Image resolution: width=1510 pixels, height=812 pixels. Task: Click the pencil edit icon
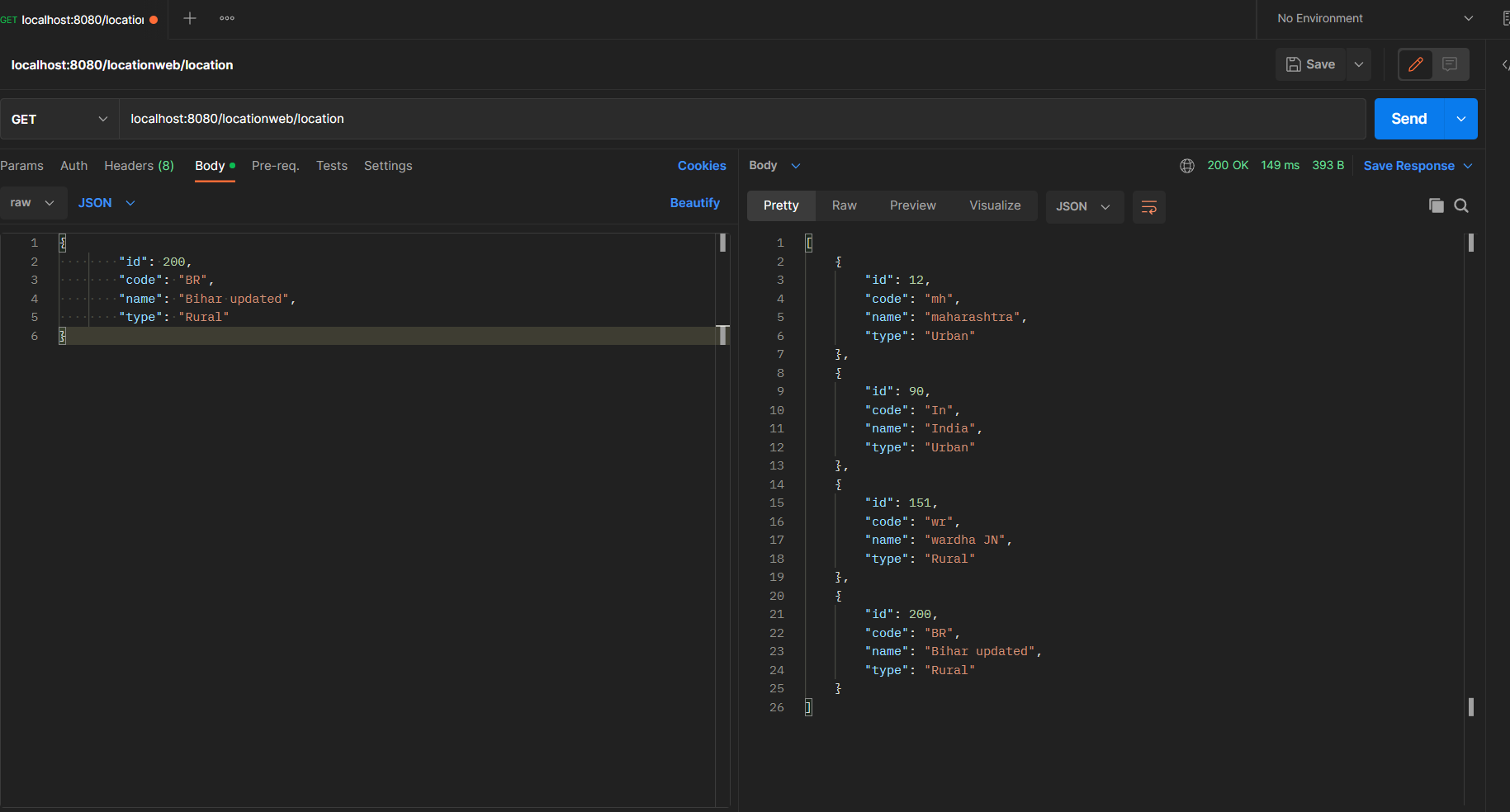(1415, 64)
